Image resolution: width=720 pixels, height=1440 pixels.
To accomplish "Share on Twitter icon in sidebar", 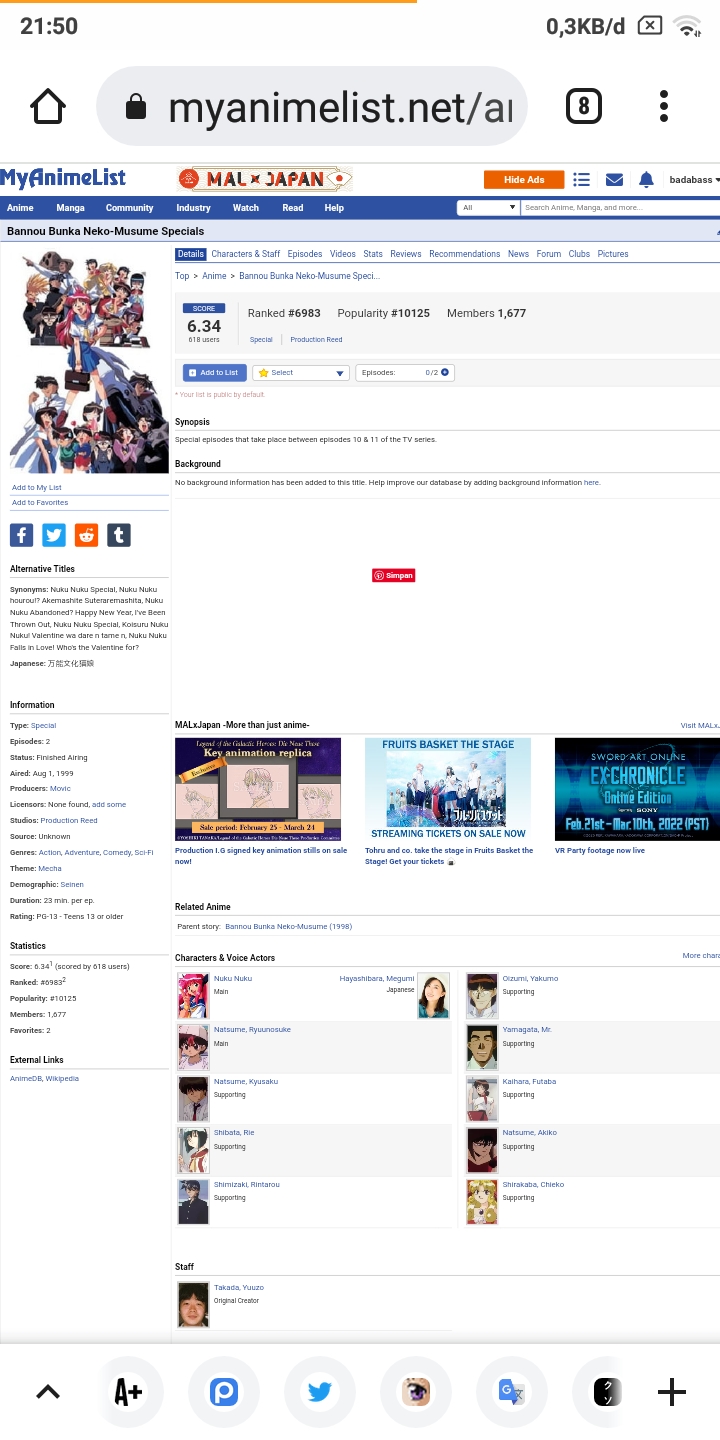I will tap(54, 535).
